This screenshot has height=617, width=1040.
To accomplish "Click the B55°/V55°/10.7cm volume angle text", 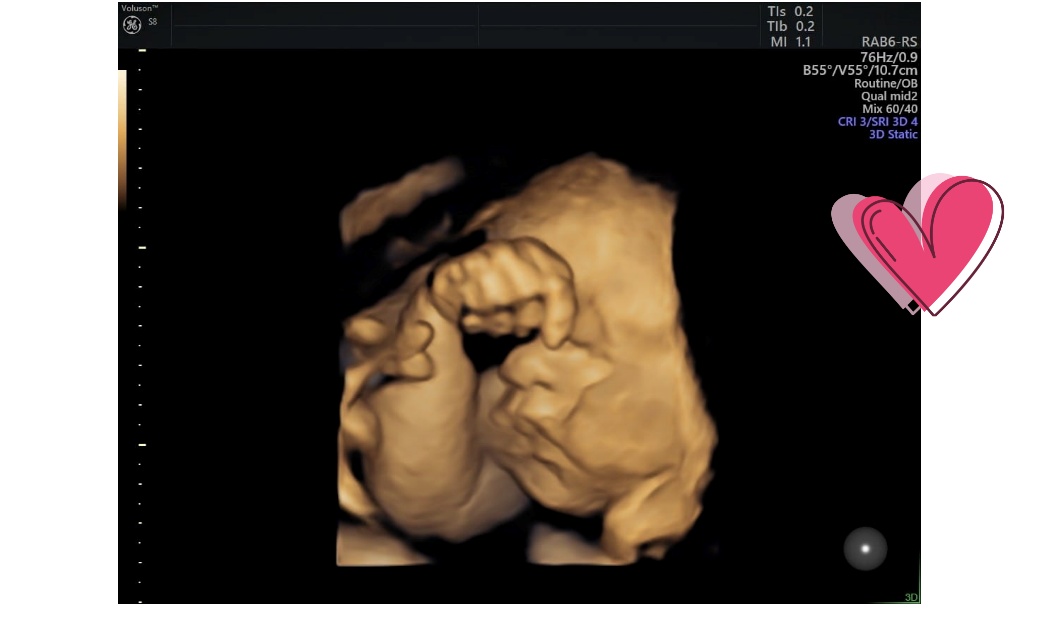I will [860, 71].
